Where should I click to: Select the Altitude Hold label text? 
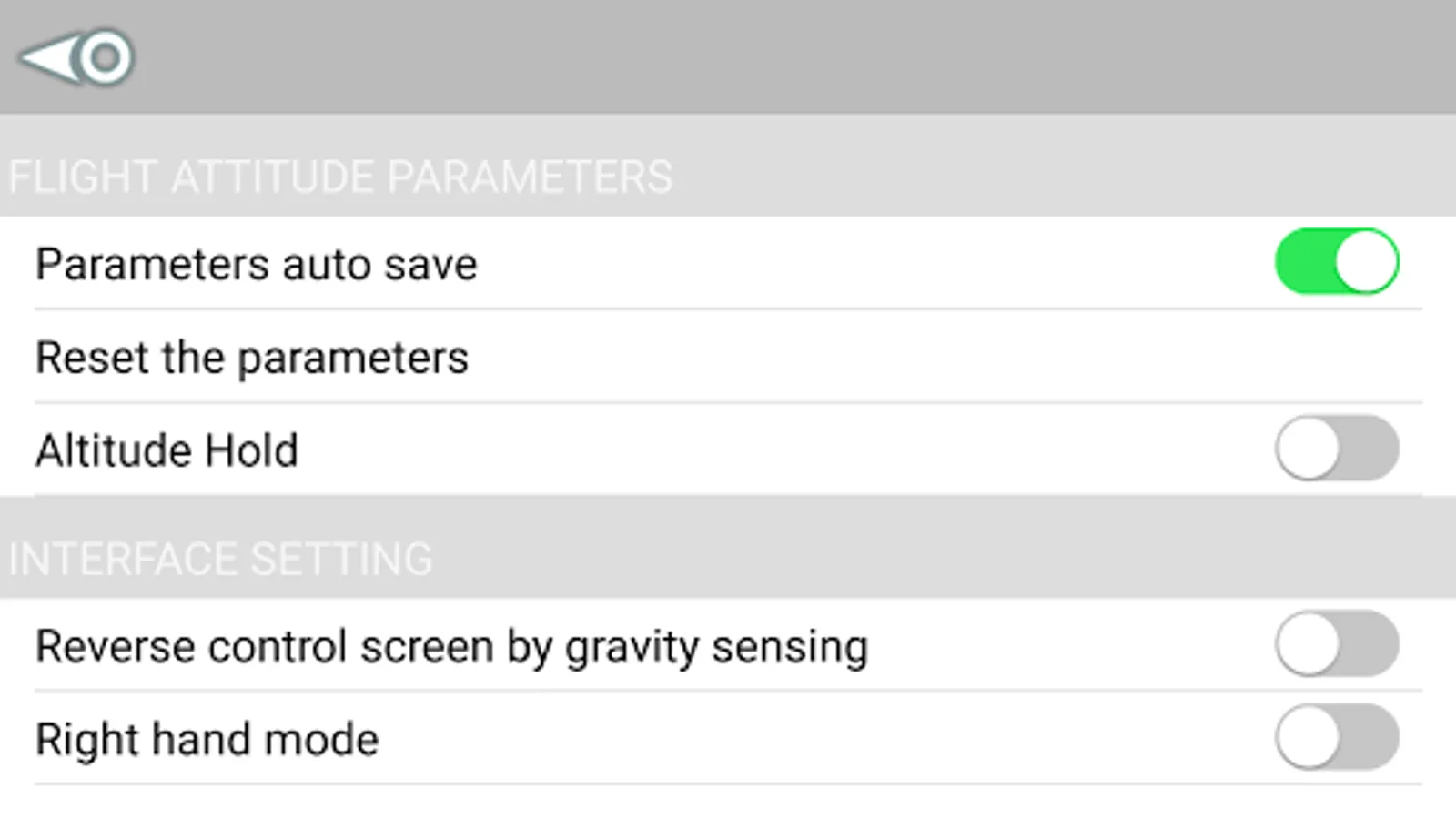point(167,450)
